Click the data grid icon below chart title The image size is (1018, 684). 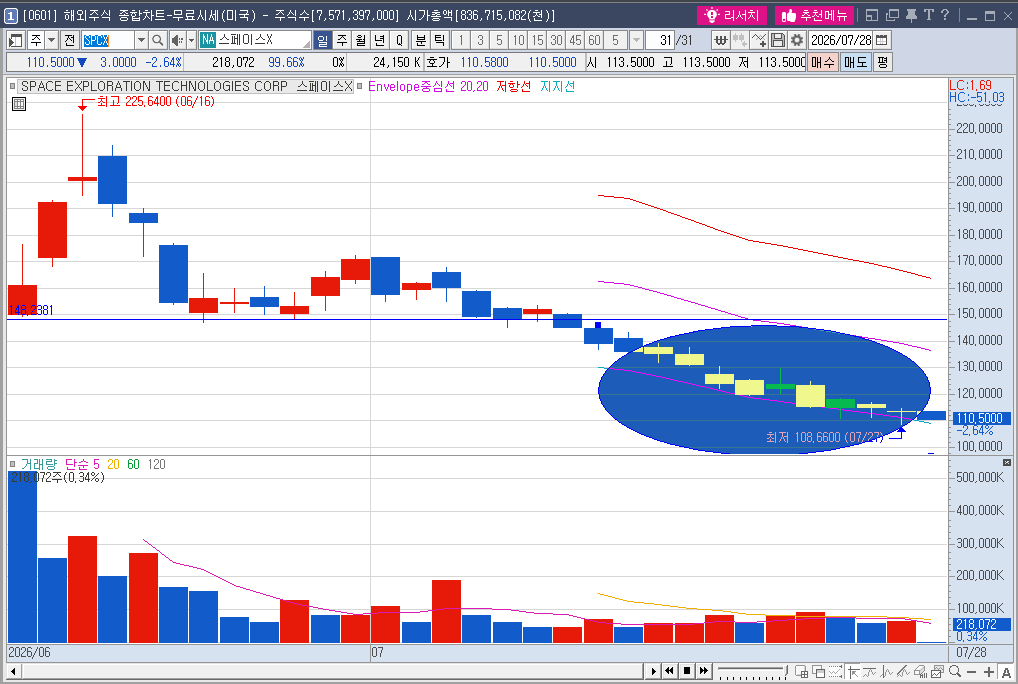(19, 104)
